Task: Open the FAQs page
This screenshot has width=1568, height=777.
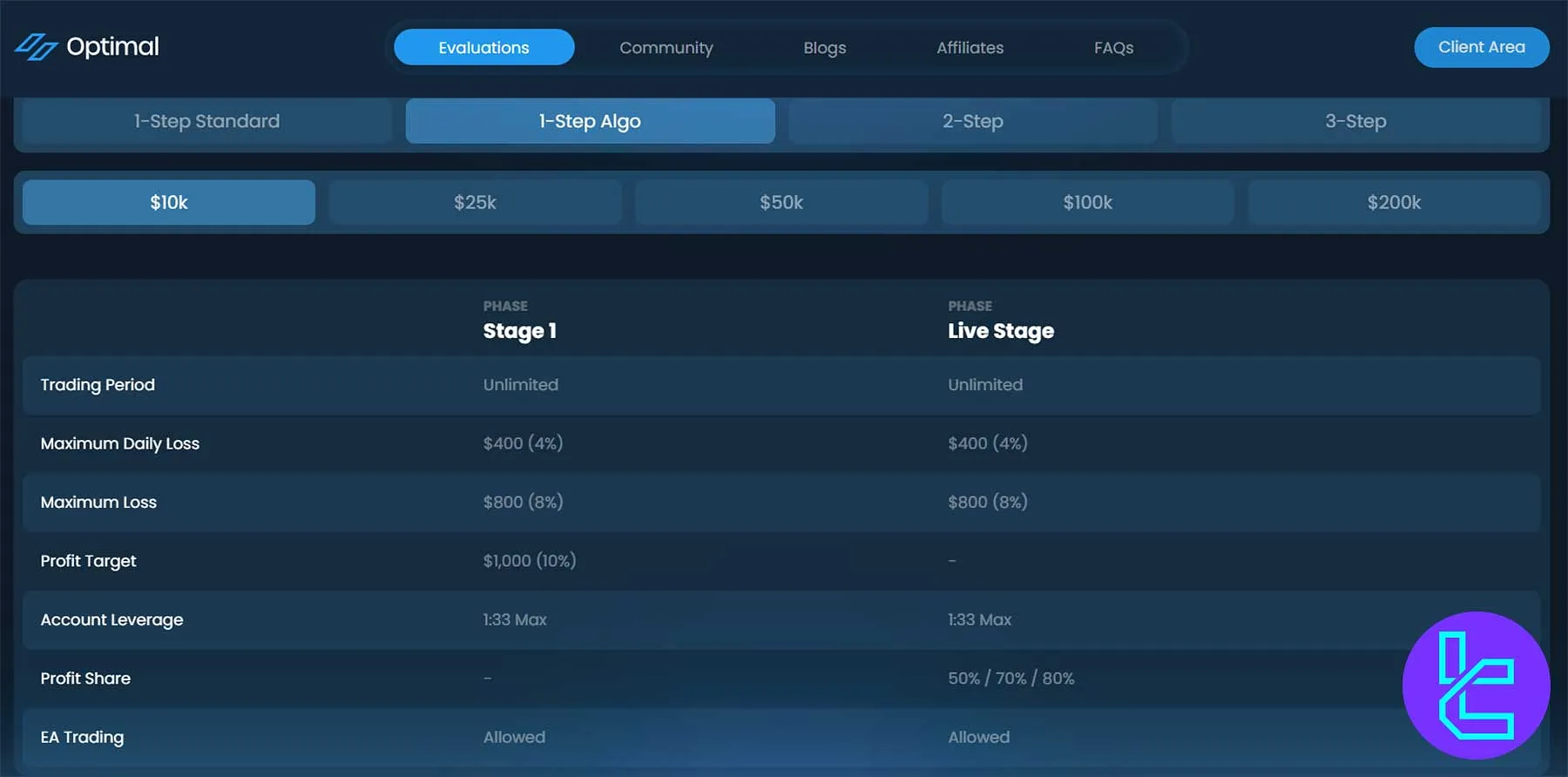Action: click(x=1113, y=48)
